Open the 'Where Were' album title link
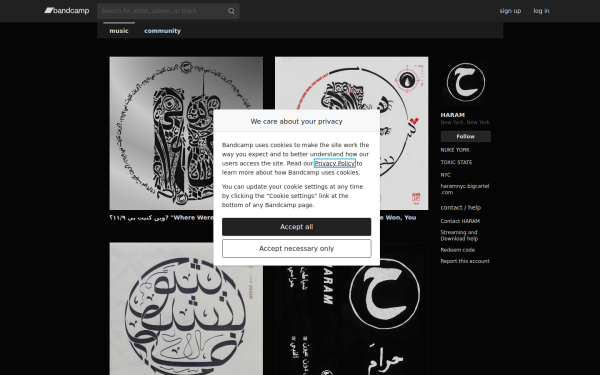The height and width of the screenshot is (375, 600). (x=161, y=218)
